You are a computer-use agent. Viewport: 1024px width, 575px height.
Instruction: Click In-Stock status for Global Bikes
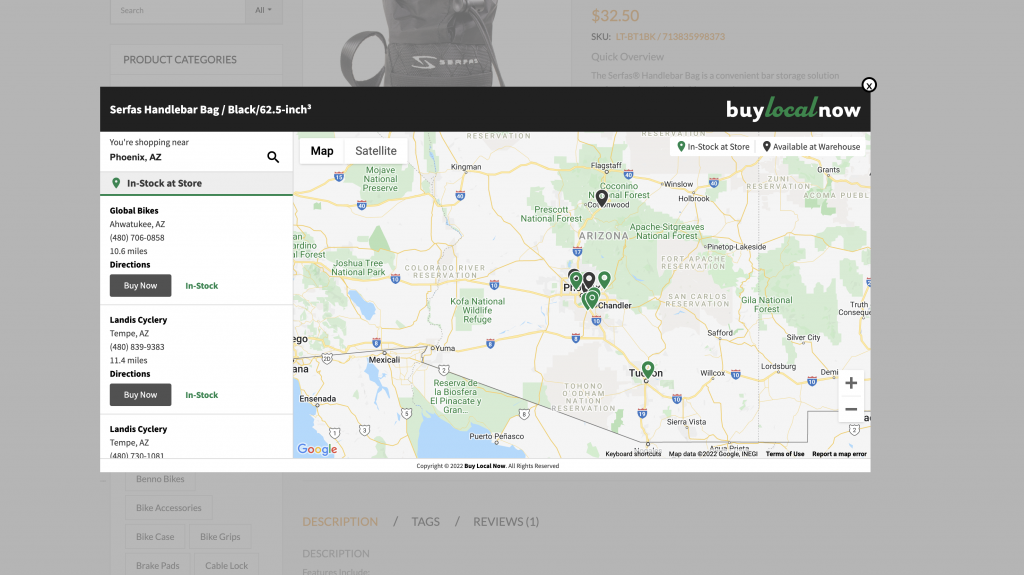pos(202,286)
